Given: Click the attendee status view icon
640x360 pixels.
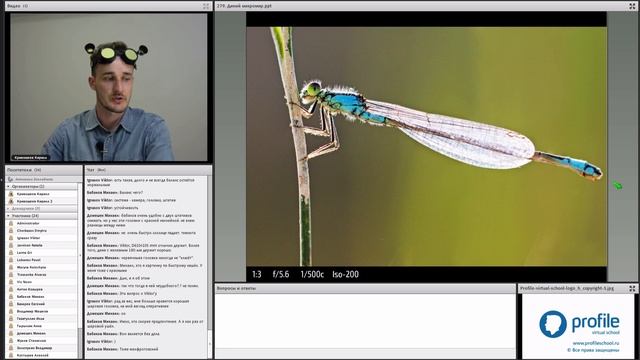Looking at the screenshot, I should (11, 179).
